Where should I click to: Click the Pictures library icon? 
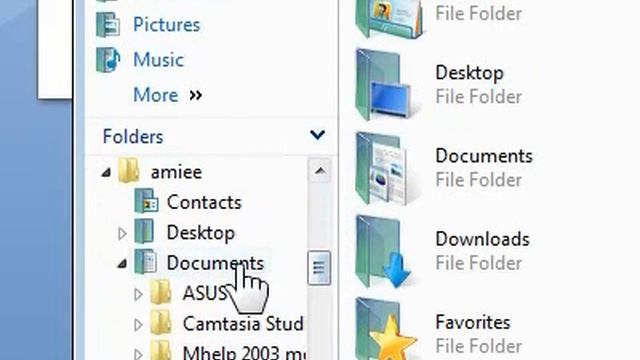tap(108, 24)
